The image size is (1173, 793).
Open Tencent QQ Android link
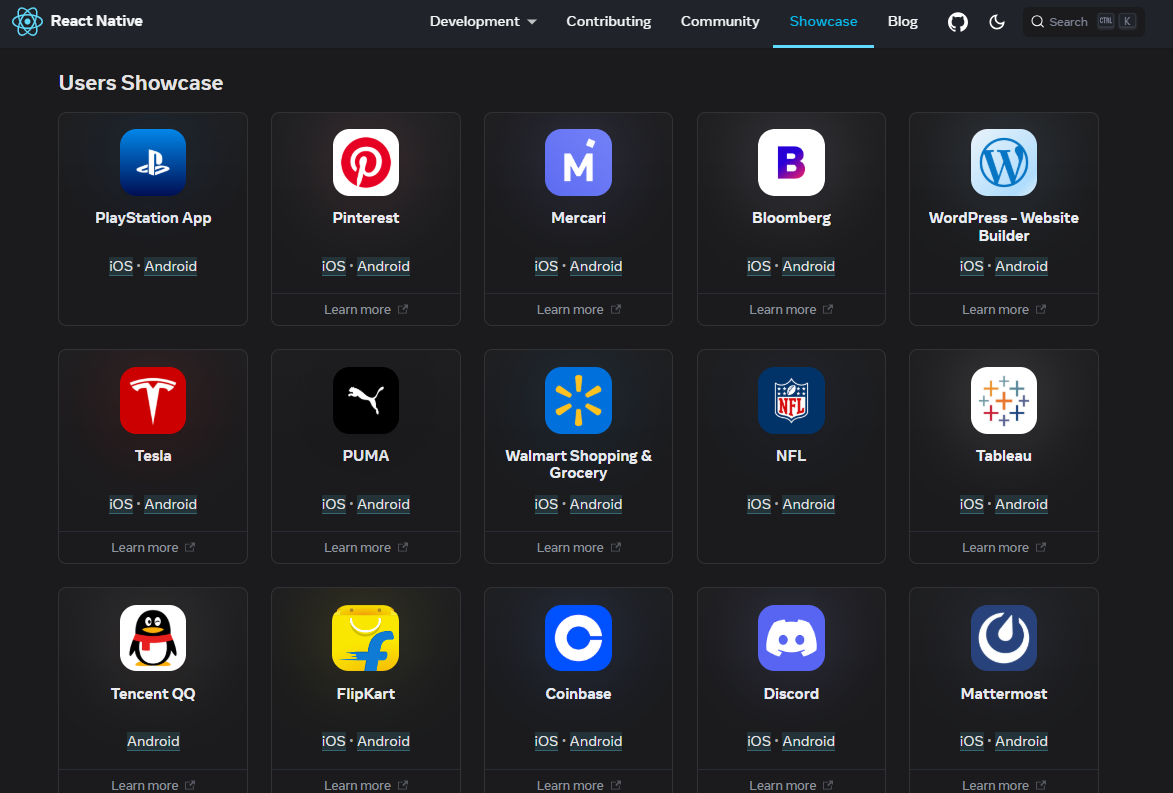[x=153, y=741]
